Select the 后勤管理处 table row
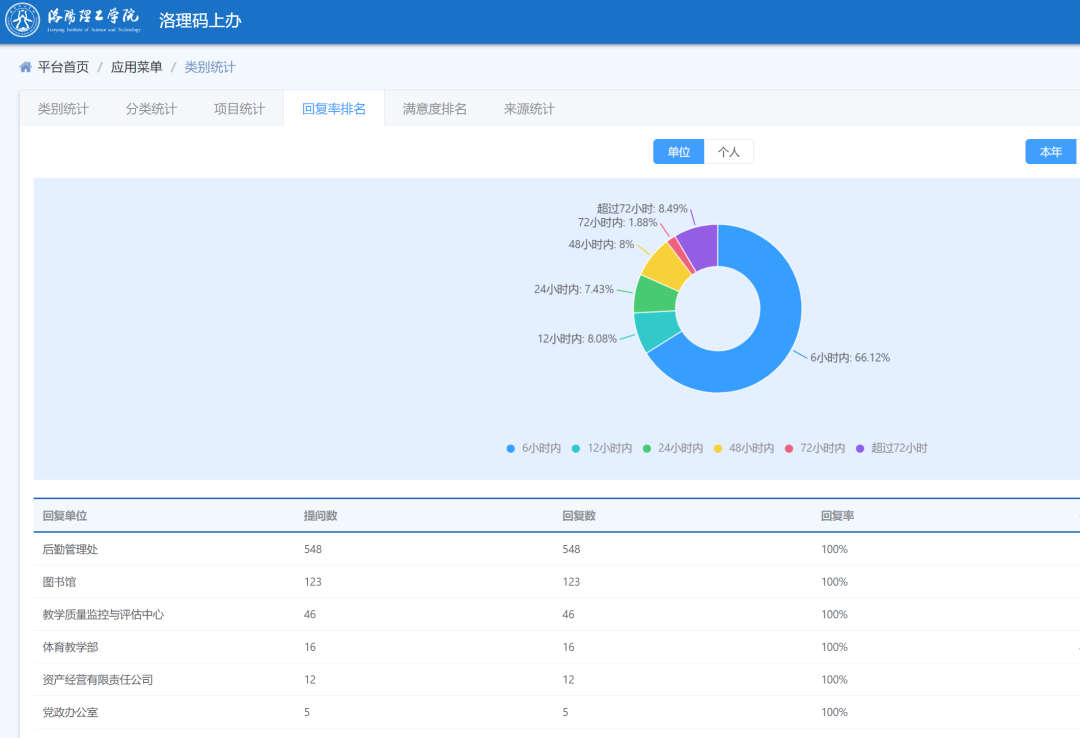The image size is (1080, 738). [x=70, y=549]
